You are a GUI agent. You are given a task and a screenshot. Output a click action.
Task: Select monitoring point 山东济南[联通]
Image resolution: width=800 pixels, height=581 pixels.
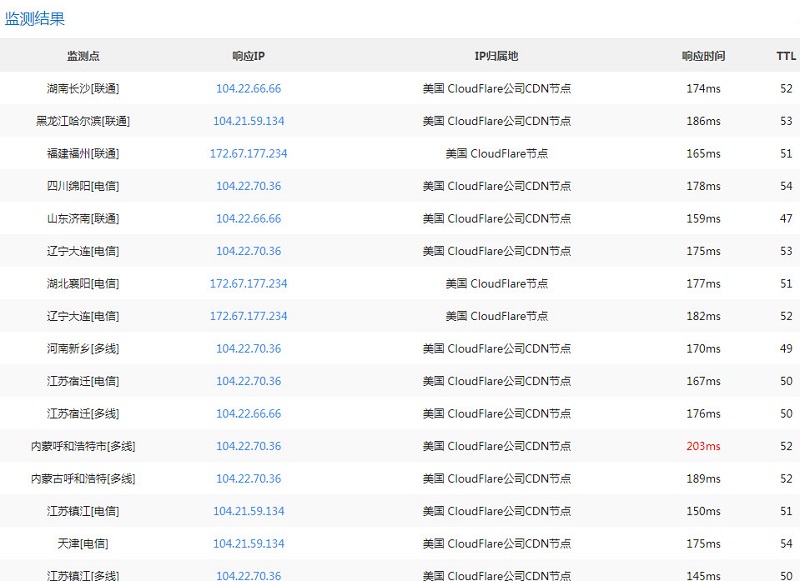pyautogui.click(x=83, y=218)
